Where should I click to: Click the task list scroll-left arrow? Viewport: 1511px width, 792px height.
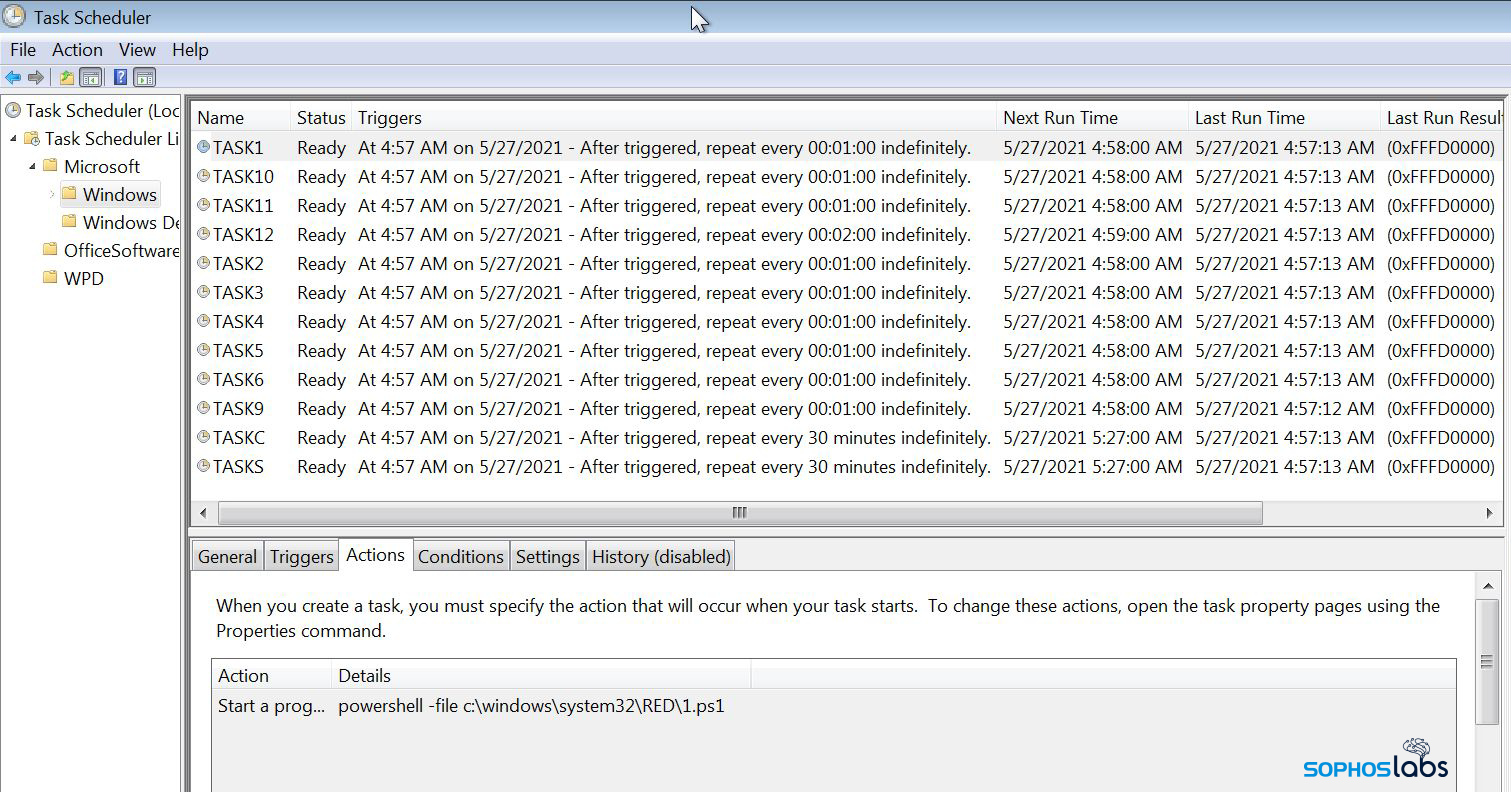click(204, 513)
